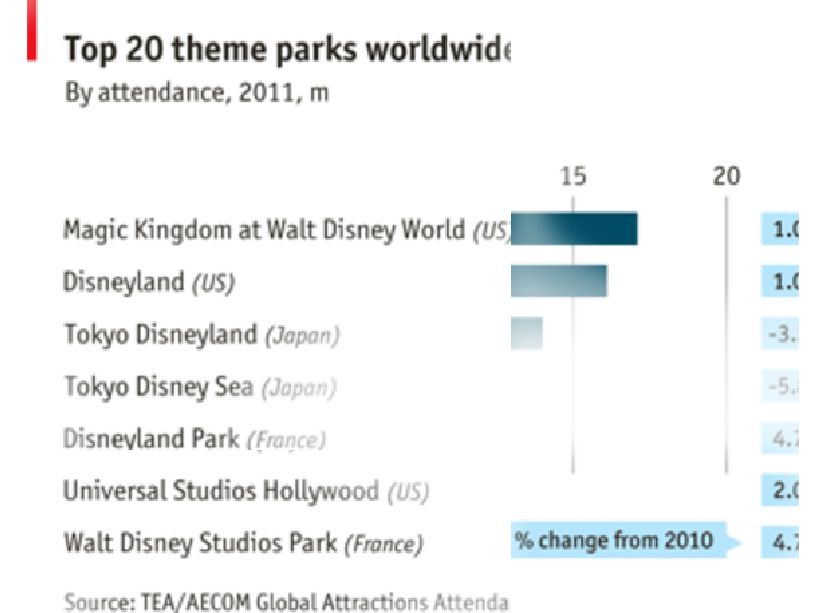Select the Tokyo Disney Sea (Japan) label
This screenshot has height=613, width=825.
[200, 387]
